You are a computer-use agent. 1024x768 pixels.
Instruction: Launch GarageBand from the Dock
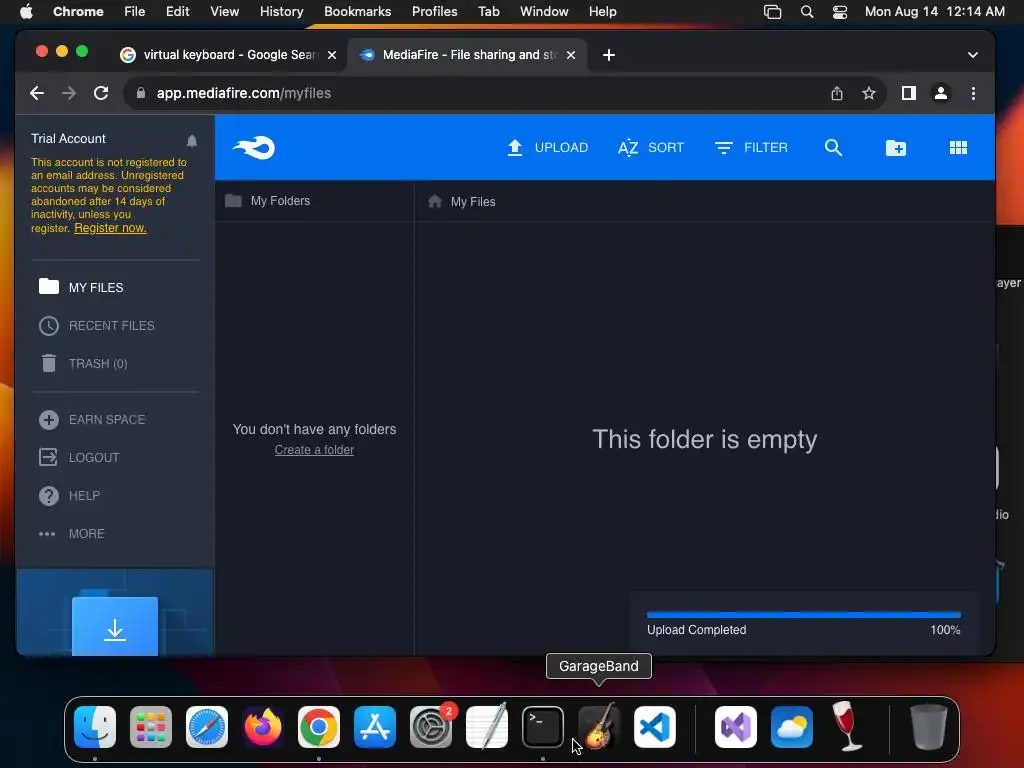pyautogui.click(x=599, y=726)
